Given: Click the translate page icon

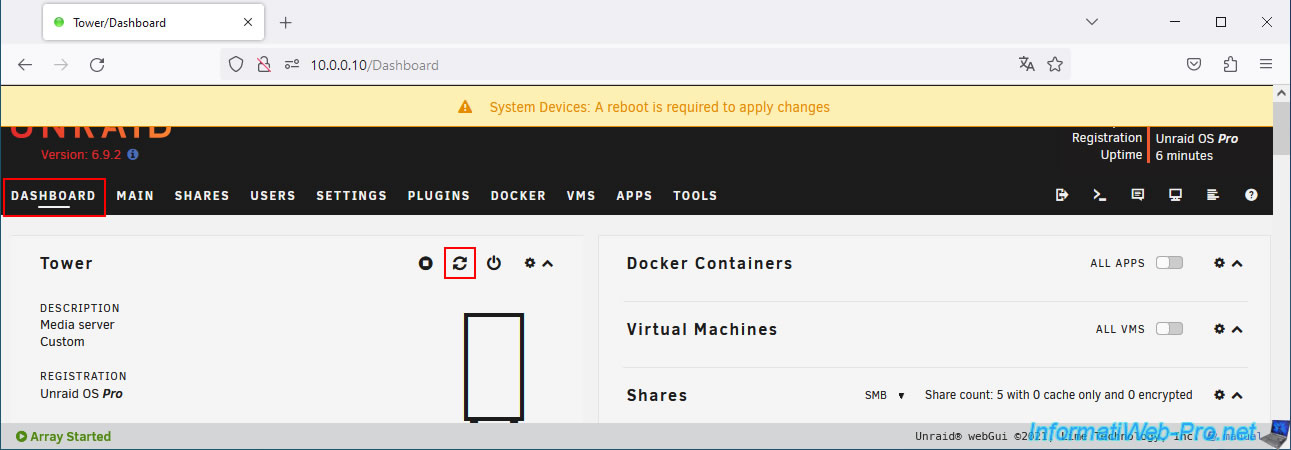Looking at the screenshot, I should coord(1026,64).
